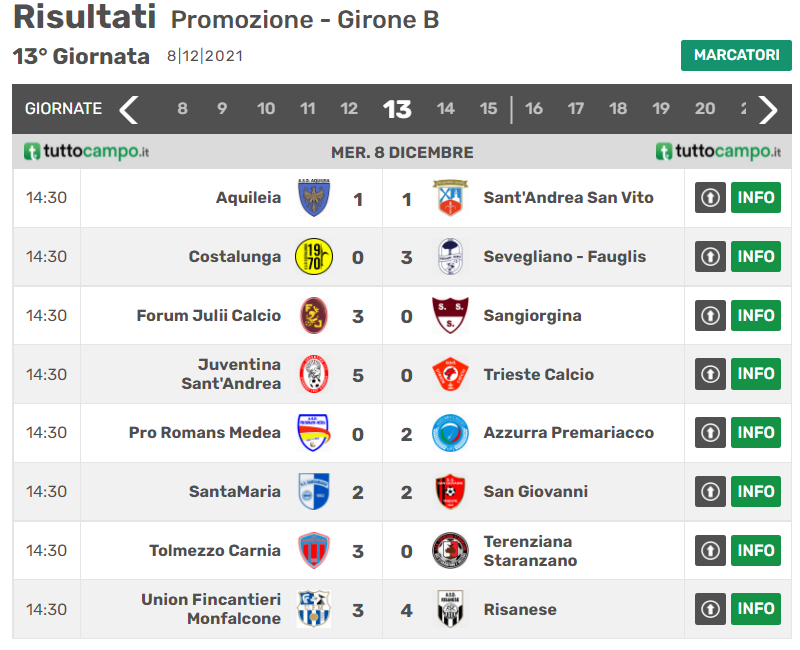Open the Terenziana Staranzano team link

coord(528,551)
